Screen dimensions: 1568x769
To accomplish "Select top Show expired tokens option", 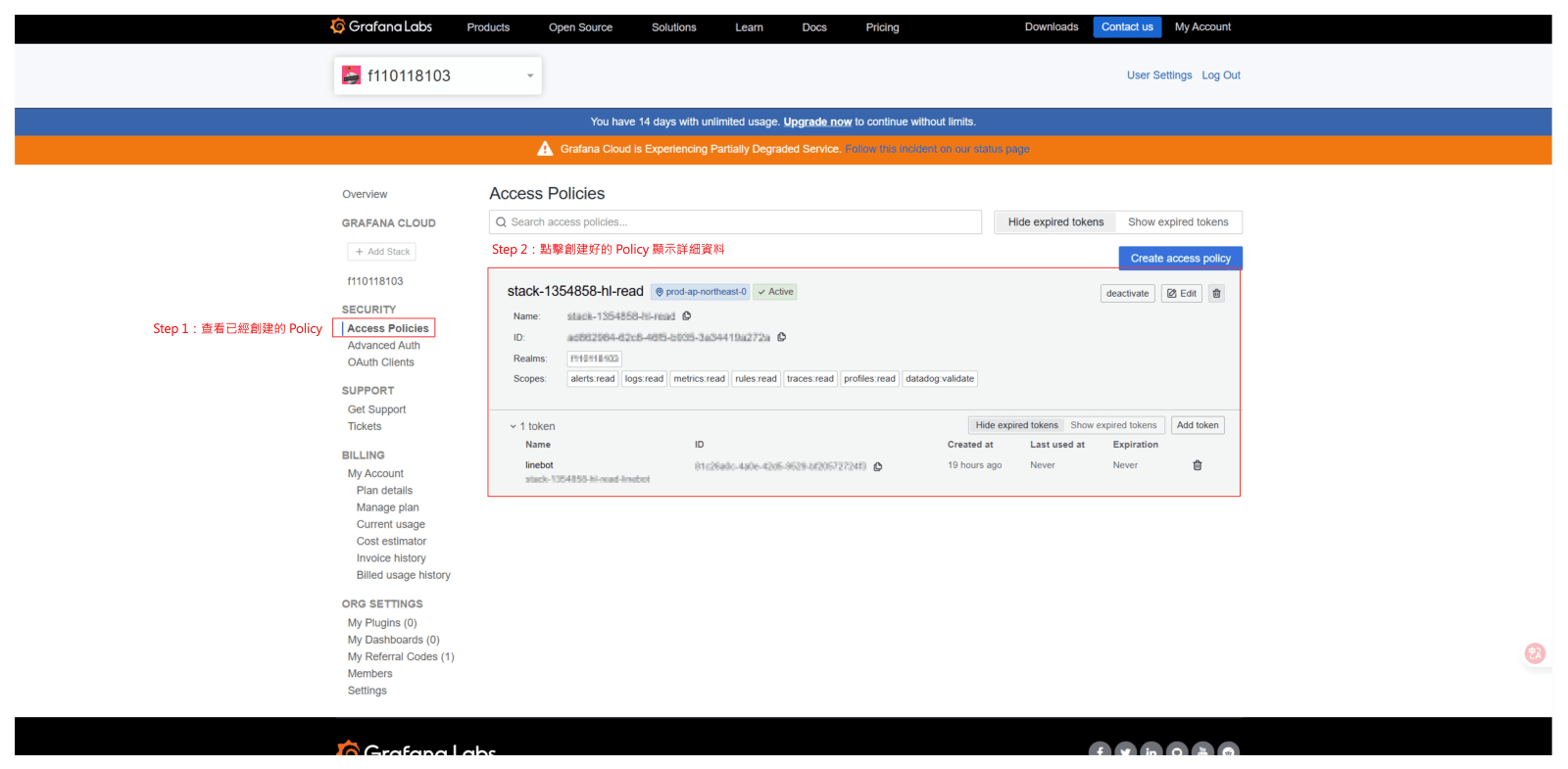I will (1178, 222).
